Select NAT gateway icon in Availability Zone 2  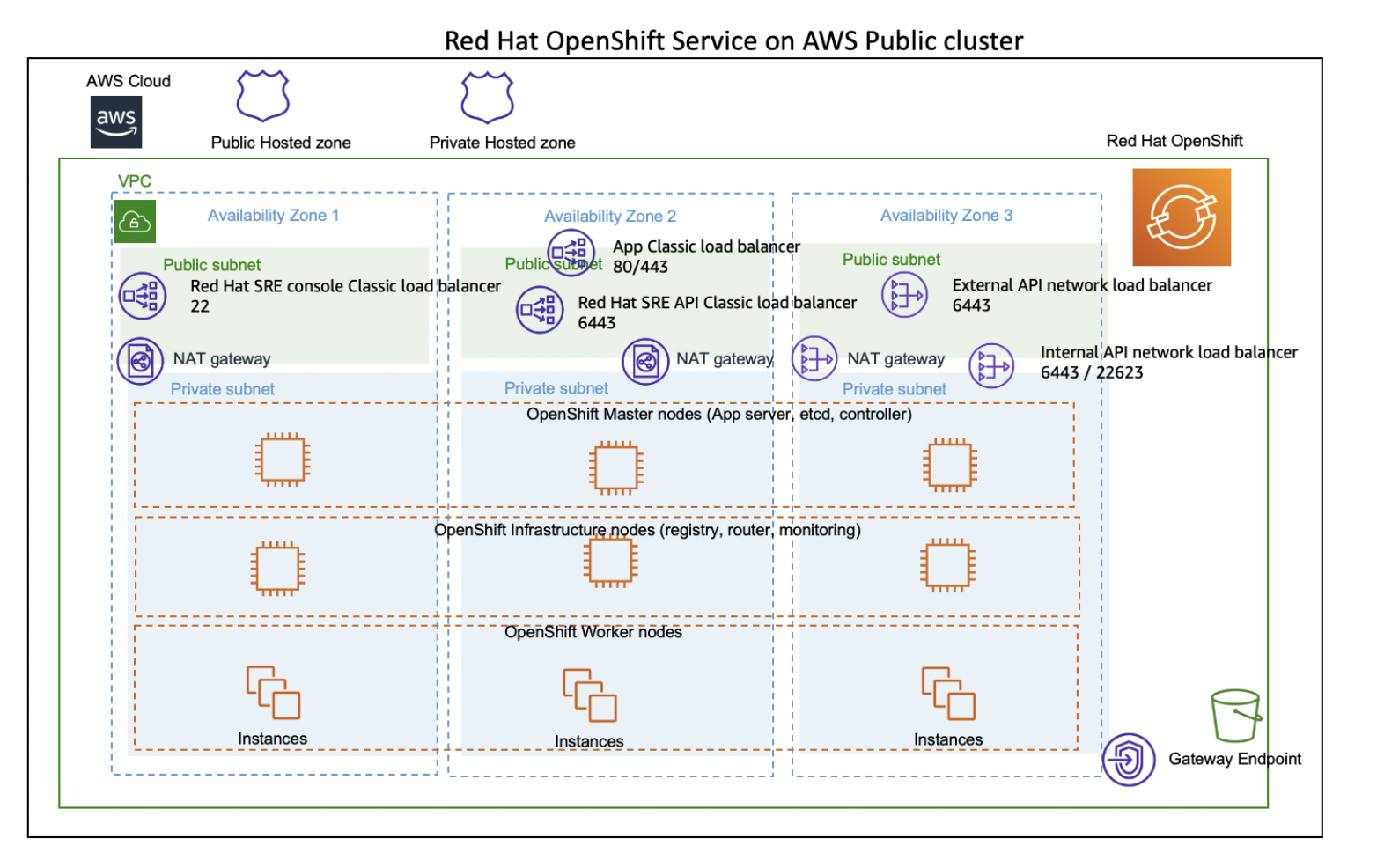(x=645, y=362)
